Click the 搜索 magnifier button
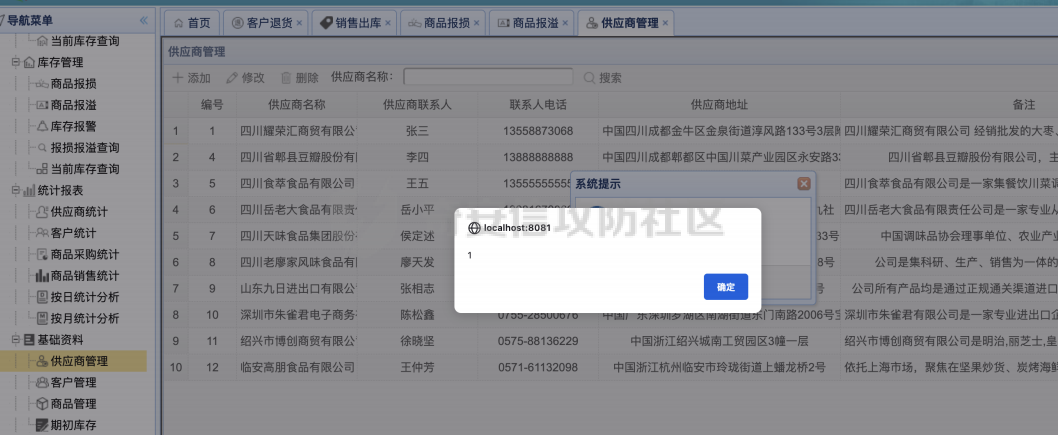Screen dimensions: 1058x435 click(x=603, y=78)
